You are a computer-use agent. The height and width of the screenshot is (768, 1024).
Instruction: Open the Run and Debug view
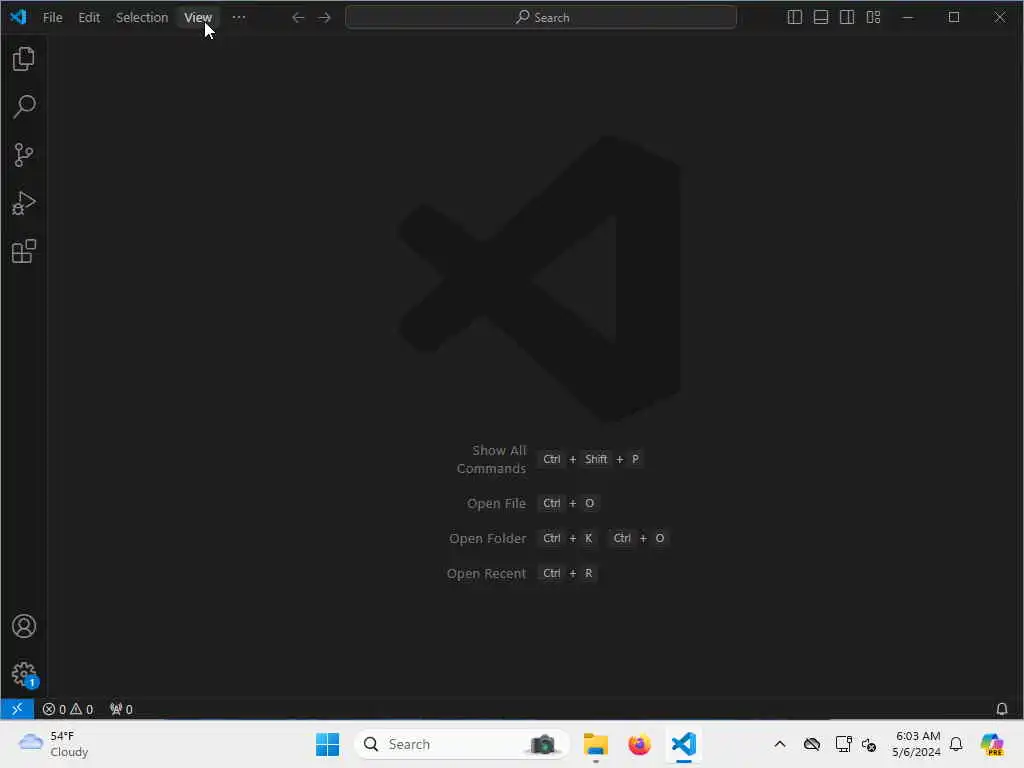click(24, 203)
